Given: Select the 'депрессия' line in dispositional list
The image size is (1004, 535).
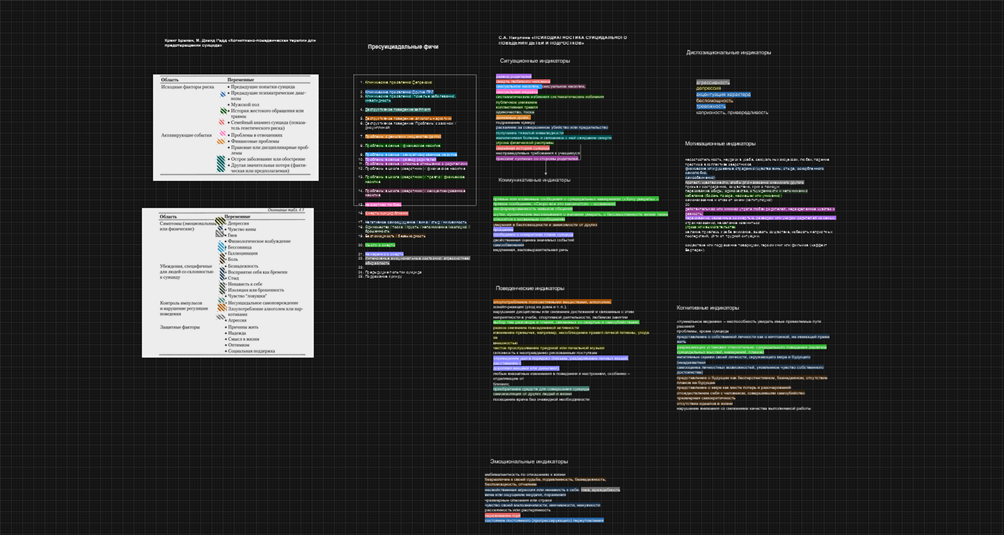Looking at the screenshot, I should (708, 88).
